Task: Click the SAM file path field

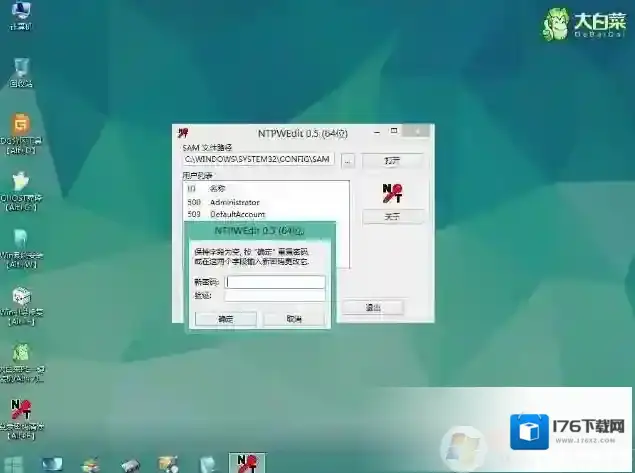Action: tap(259, 160)
